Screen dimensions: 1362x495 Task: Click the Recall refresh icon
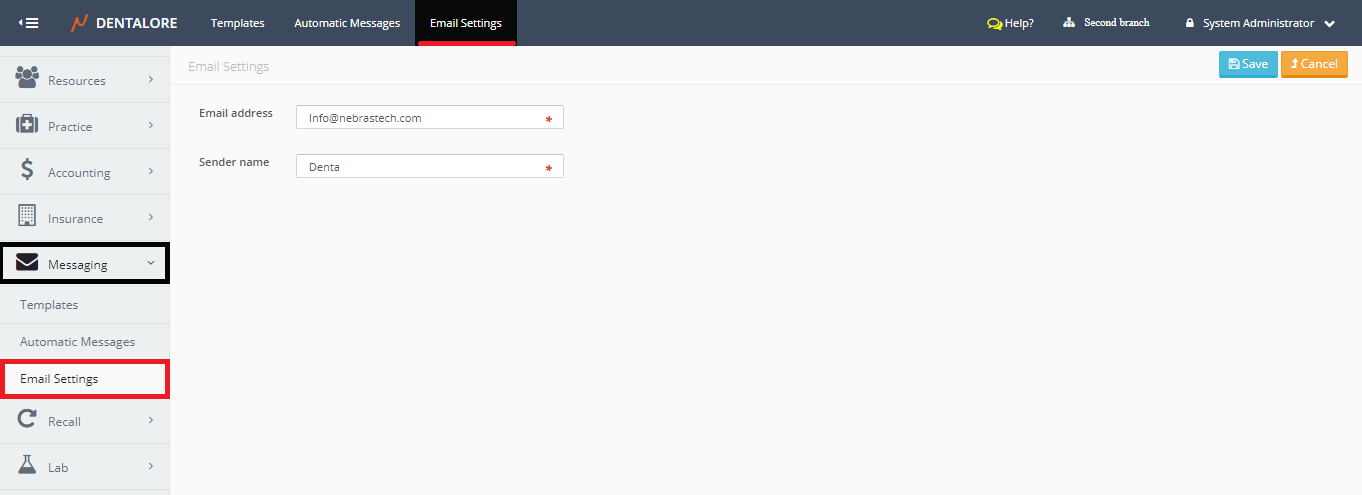pos(28,420)
